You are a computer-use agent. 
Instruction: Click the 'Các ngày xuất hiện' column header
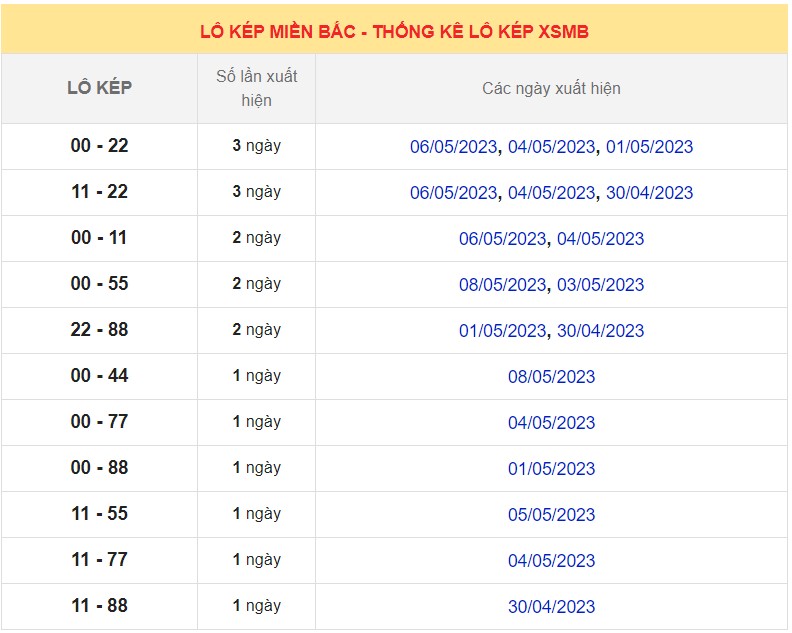tap(551, 88)
